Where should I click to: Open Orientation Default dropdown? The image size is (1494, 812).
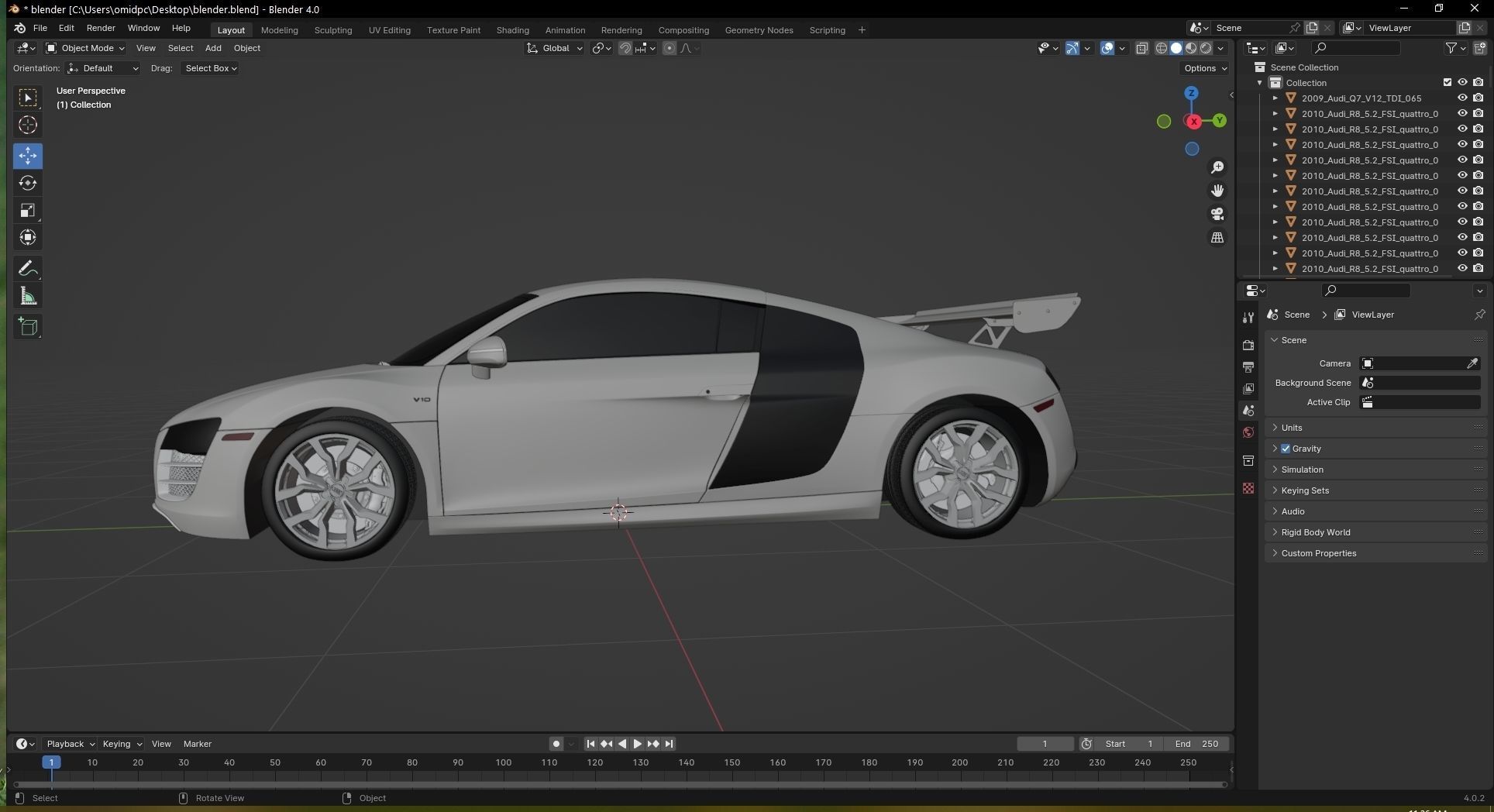[x=103, y=68]
